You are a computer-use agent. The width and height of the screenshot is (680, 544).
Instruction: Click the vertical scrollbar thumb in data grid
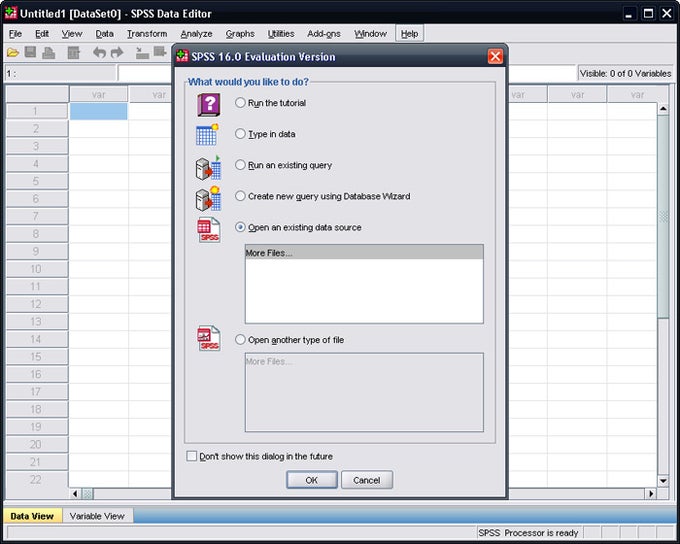[663, 216]
